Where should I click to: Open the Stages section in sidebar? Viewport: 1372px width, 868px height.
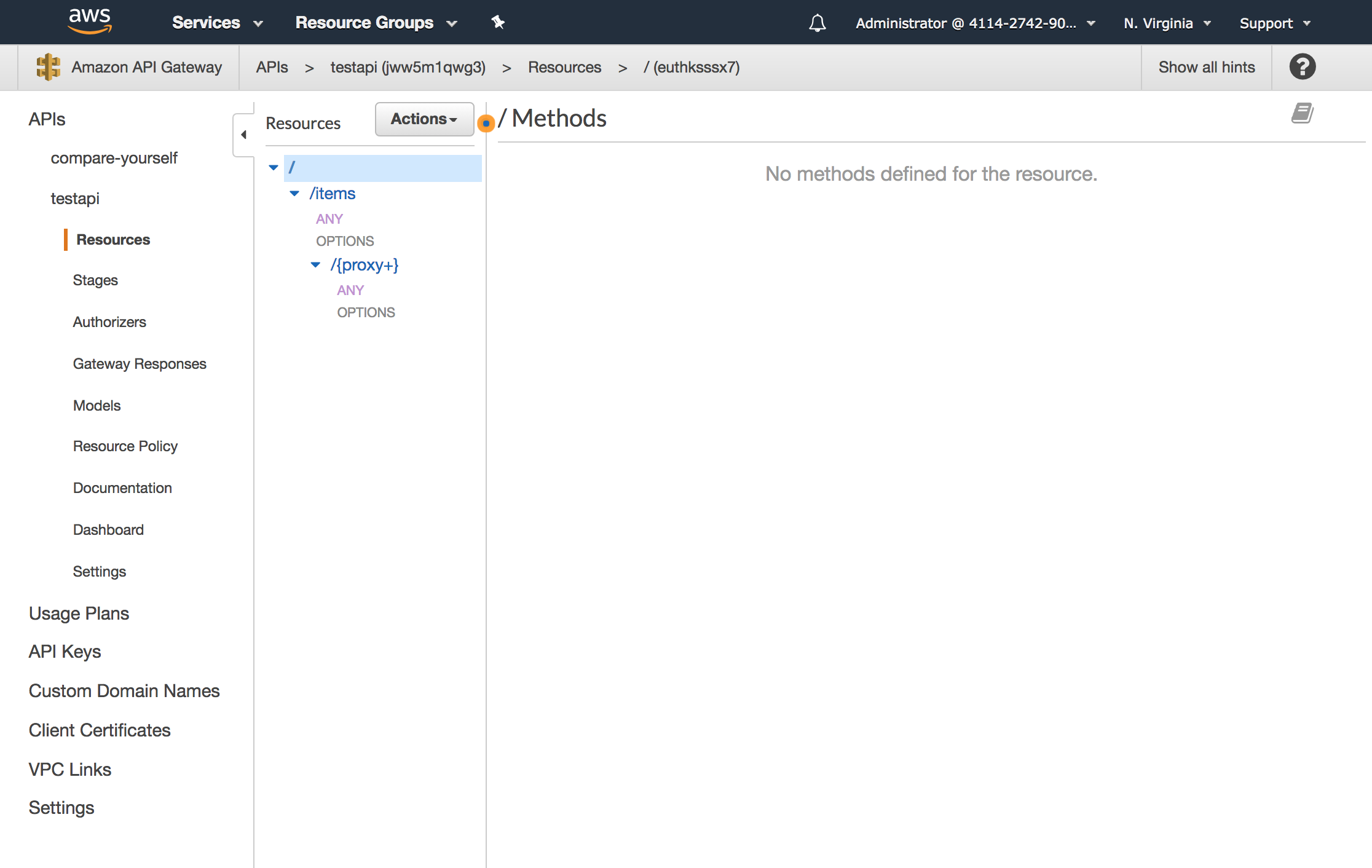(x=95, y=280)
